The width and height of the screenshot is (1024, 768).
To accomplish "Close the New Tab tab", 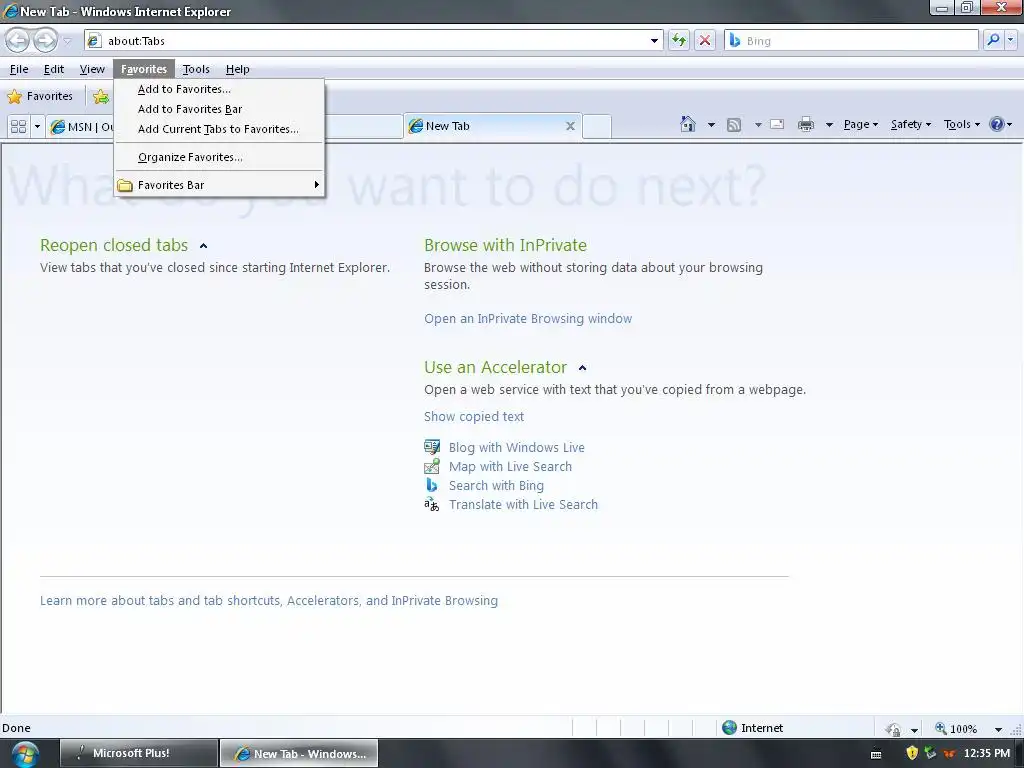I will click(x=570, y=126).
